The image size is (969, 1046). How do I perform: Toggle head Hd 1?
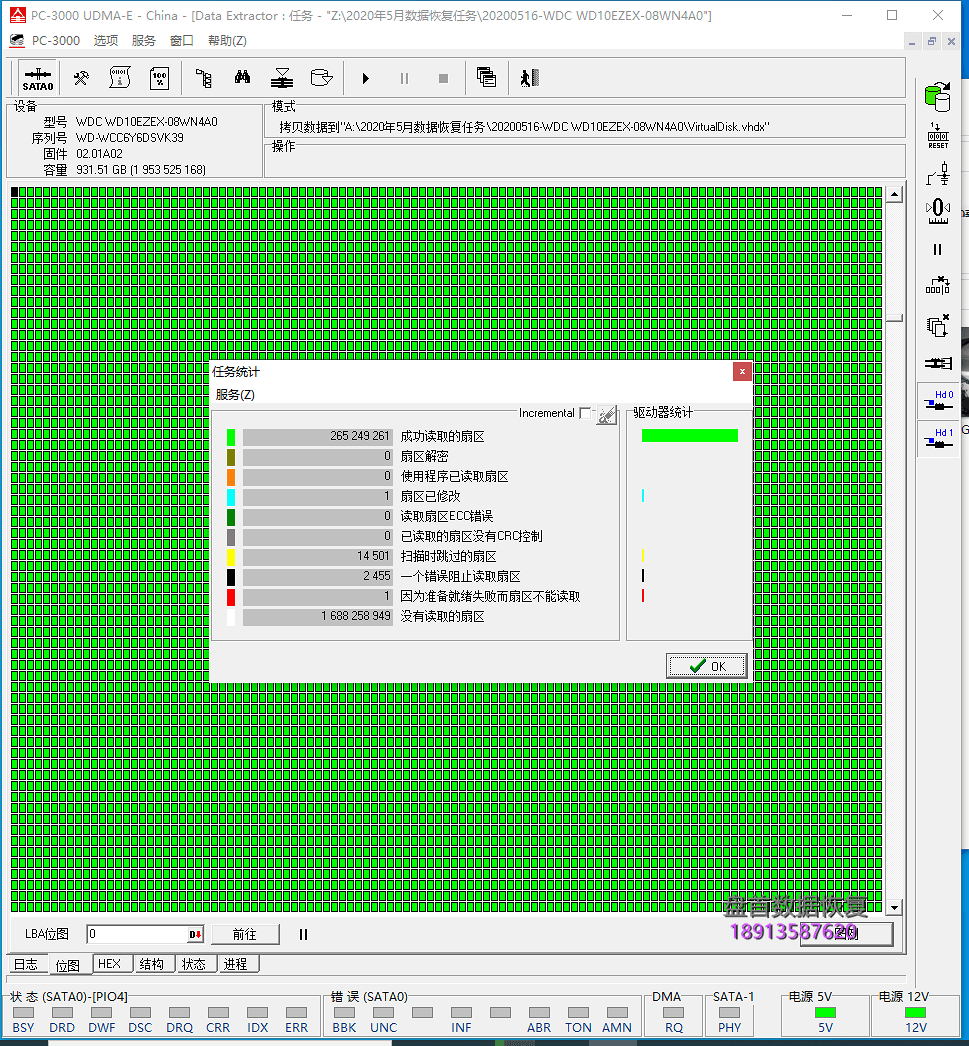pyautogui.click(x=939, y=438)
